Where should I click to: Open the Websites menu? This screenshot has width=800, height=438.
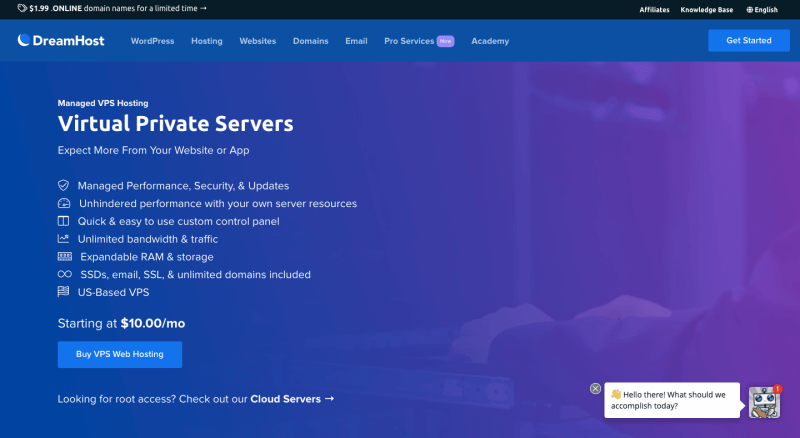click(258, 41)
